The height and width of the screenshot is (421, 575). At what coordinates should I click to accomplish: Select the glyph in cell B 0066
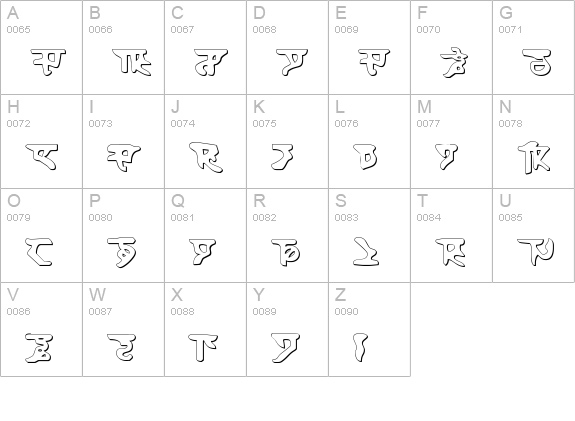coord(132,62)
